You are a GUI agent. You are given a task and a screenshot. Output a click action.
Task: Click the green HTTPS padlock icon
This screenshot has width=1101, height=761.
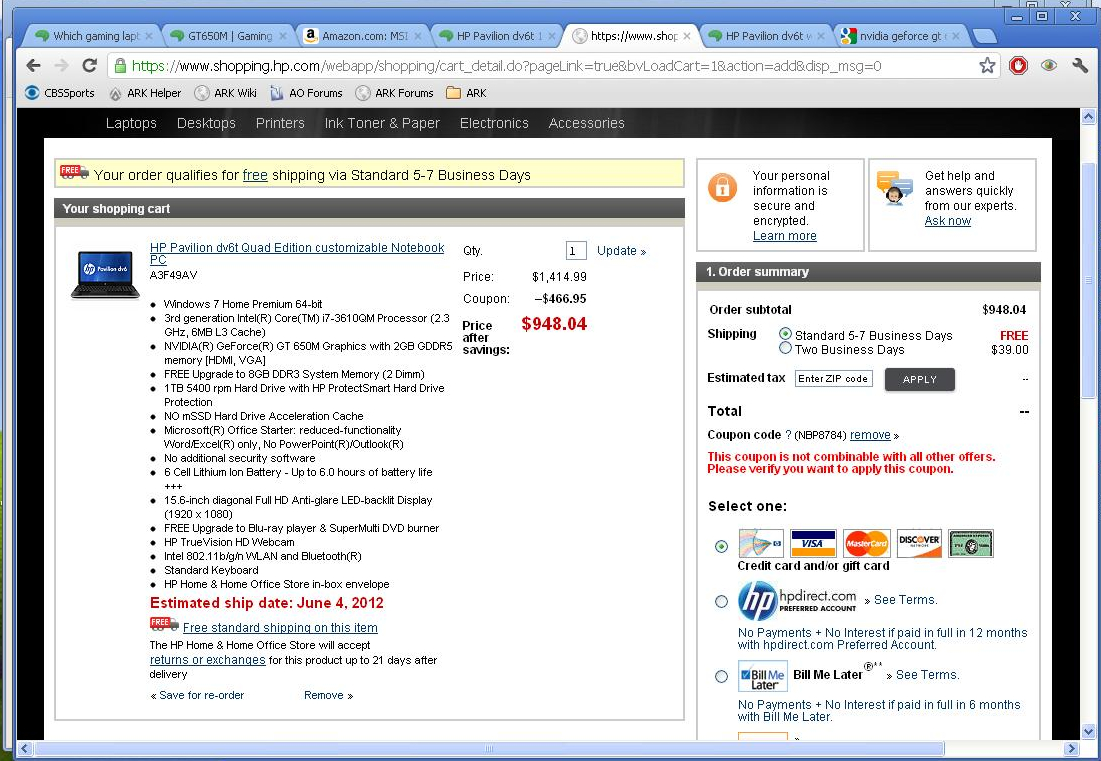pos(120,65)
